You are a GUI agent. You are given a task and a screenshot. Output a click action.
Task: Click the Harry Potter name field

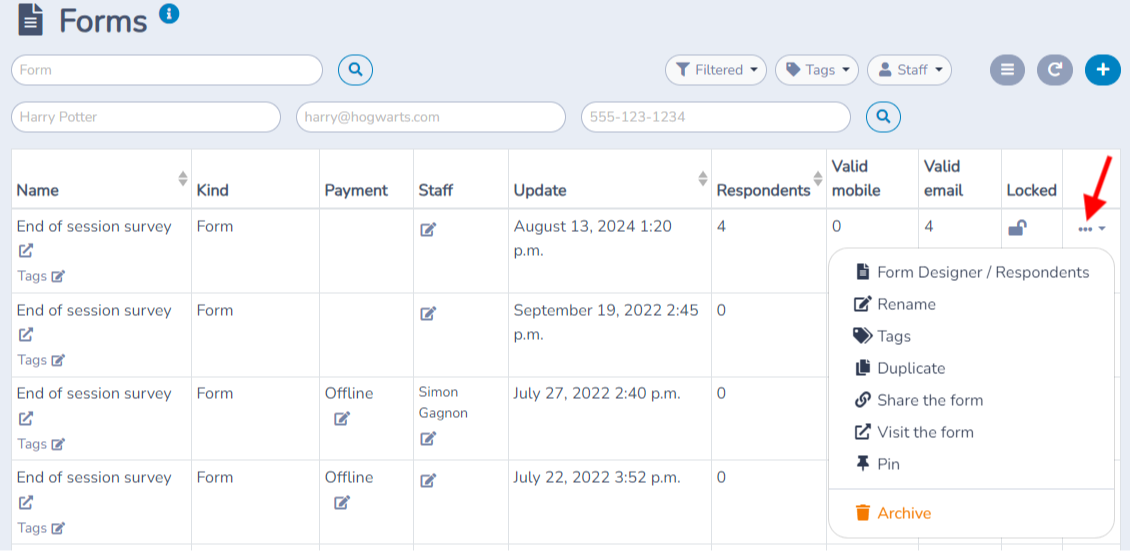pyautogui.click(x=146, y=117)
